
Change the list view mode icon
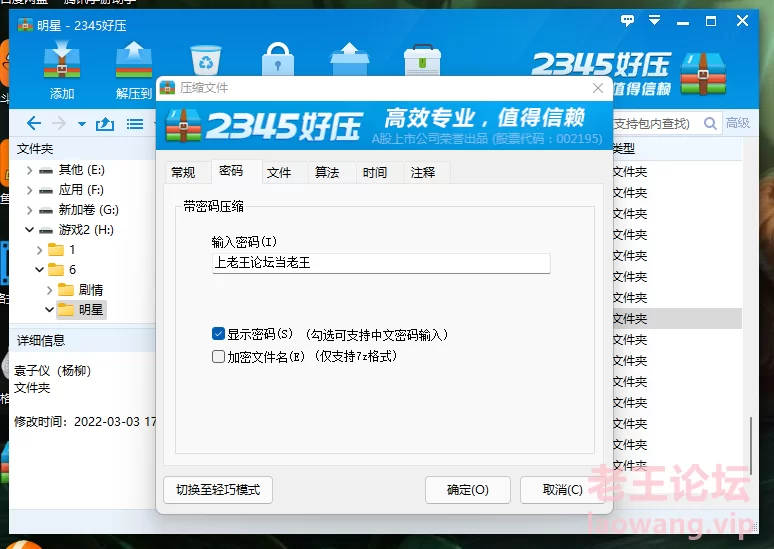point(135,123)
